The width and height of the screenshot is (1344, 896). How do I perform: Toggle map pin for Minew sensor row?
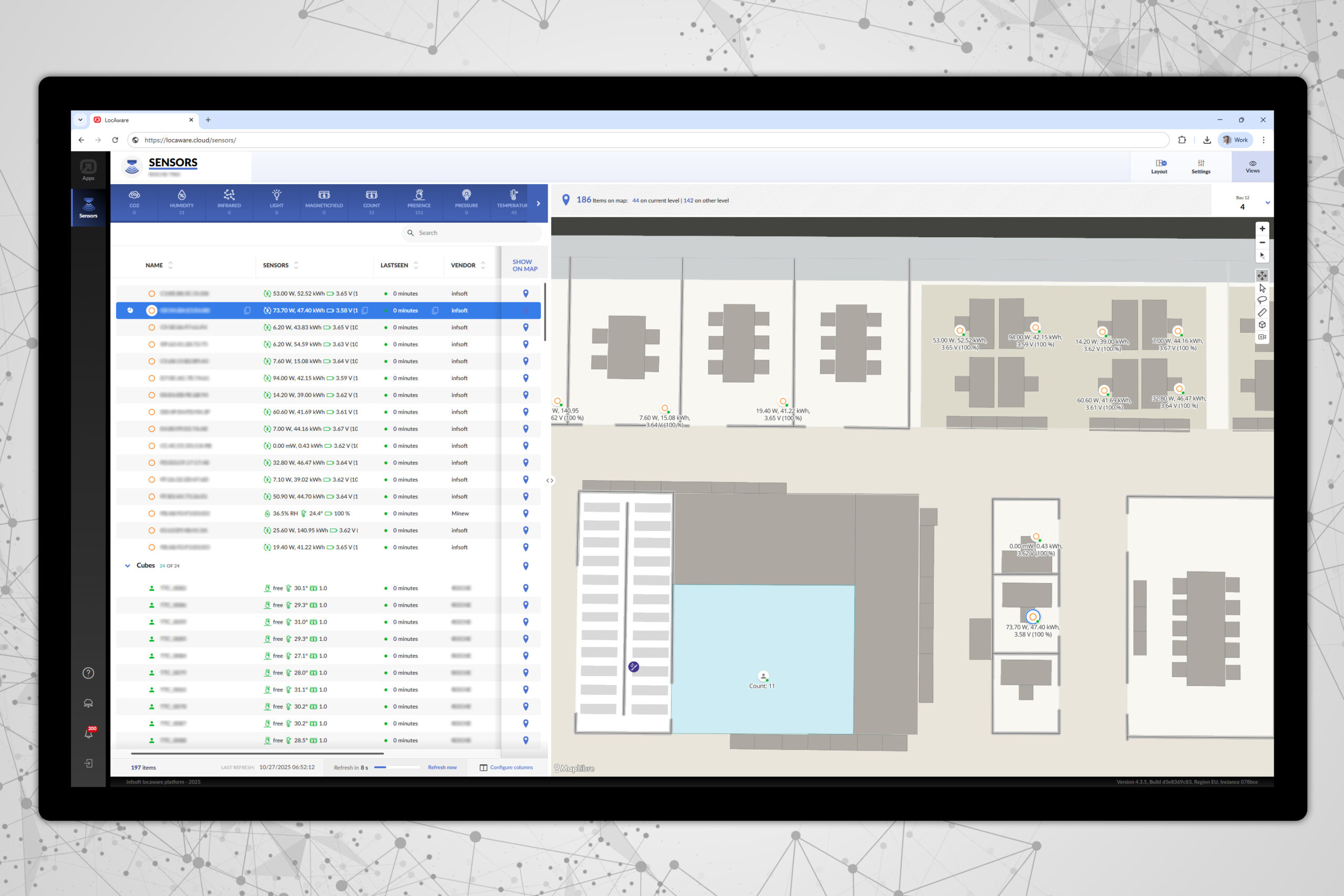pos(526,514)
